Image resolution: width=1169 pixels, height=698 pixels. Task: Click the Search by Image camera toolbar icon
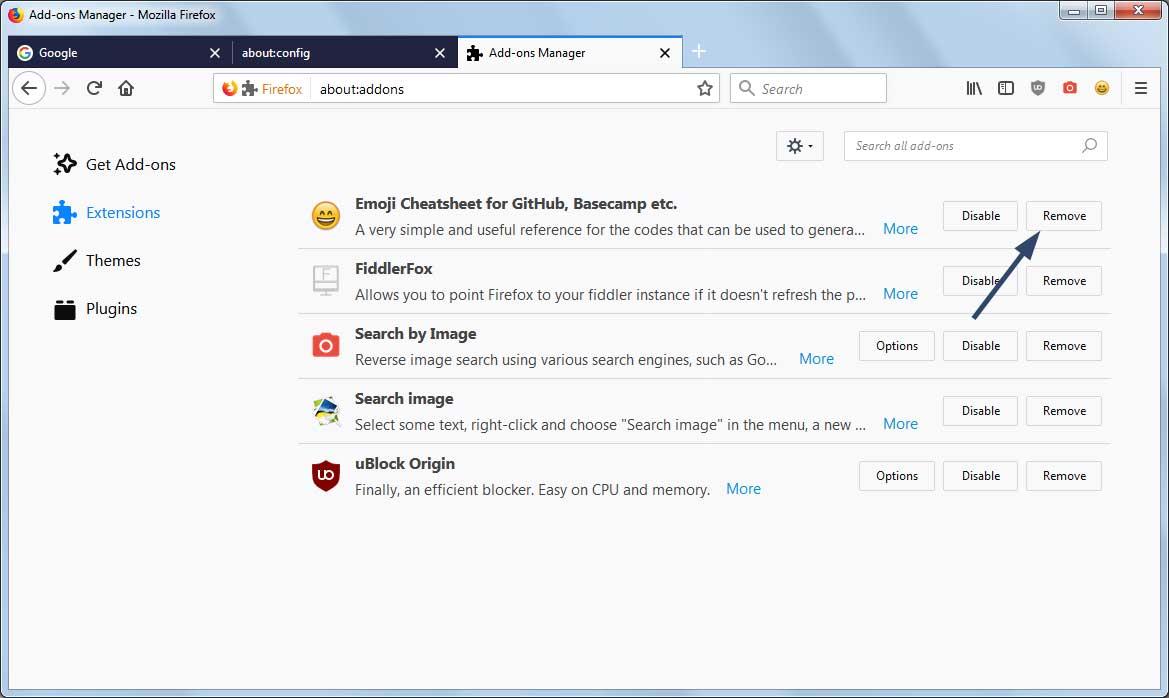1069,88
